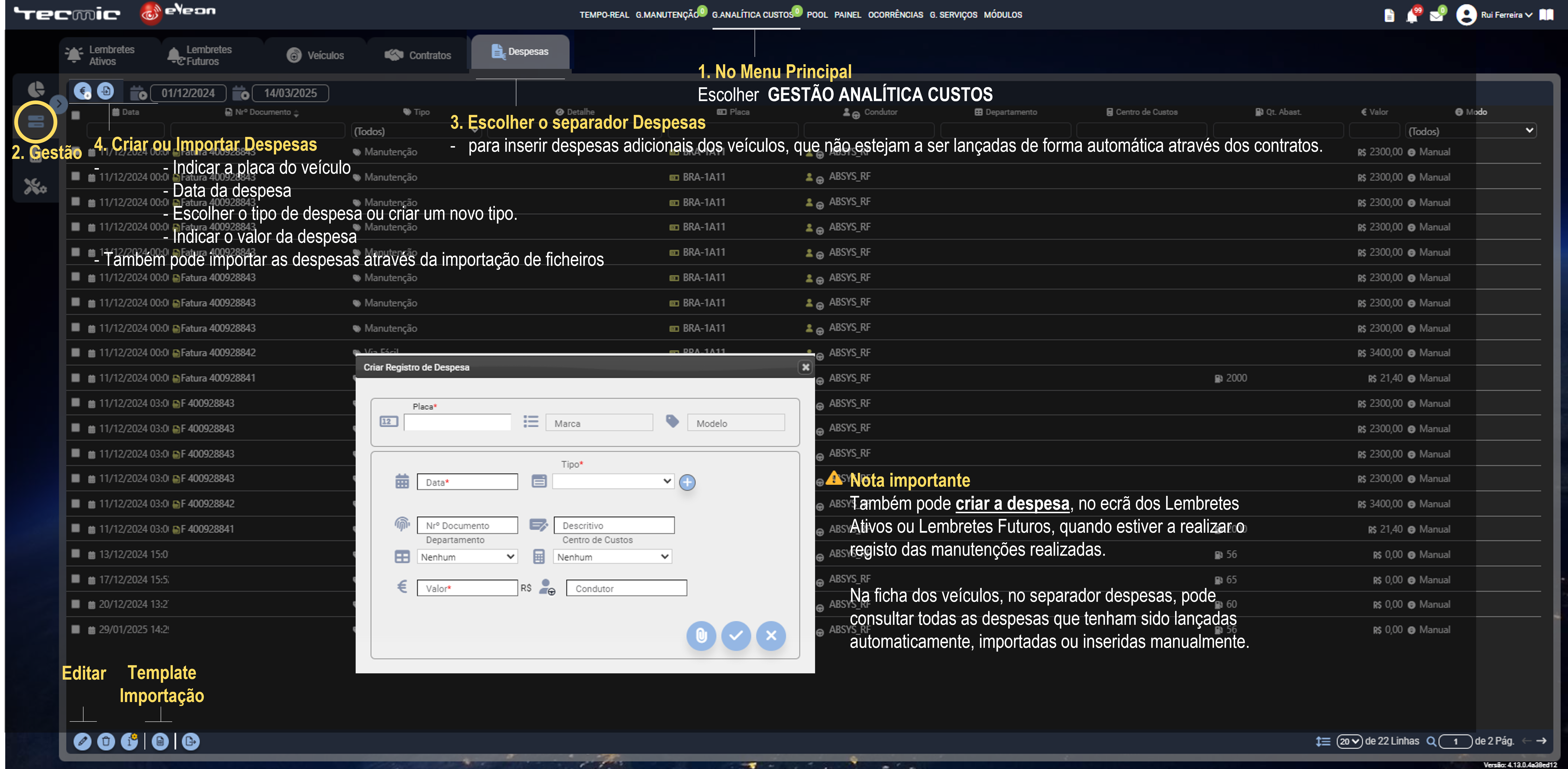This screenshot has height=769, width=1568.
Task: Expand the sidebar with the chevron arrow
Action: pos(58,104)
